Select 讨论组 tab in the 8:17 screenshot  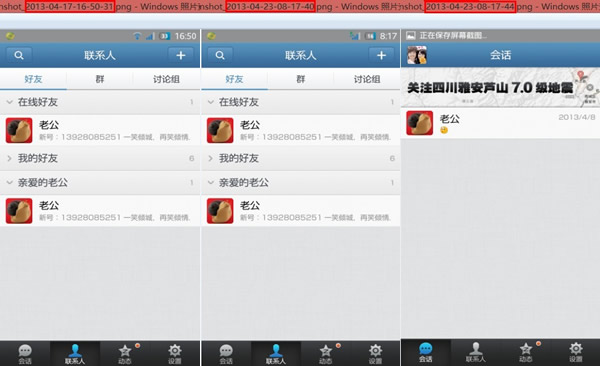(x=367, y=79)
